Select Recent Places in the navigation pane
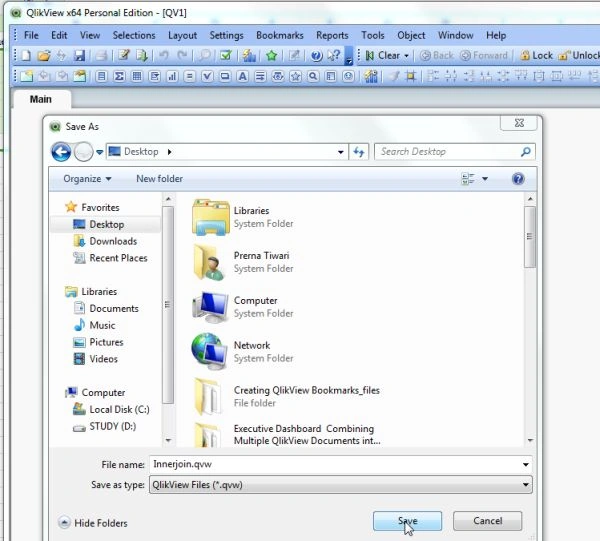Image resolution: width=600 pixels, height=541 pixels. pos(110,258)
